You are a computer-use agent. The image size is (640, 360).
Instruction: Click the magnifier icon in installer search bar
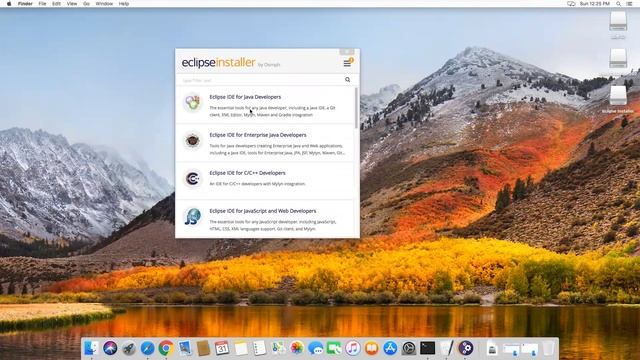click(x=347, y=80)
